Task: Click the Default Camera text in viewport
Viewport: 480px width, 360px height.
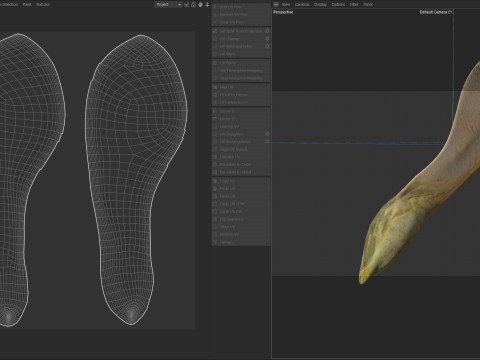Action: tap(433, 12)
